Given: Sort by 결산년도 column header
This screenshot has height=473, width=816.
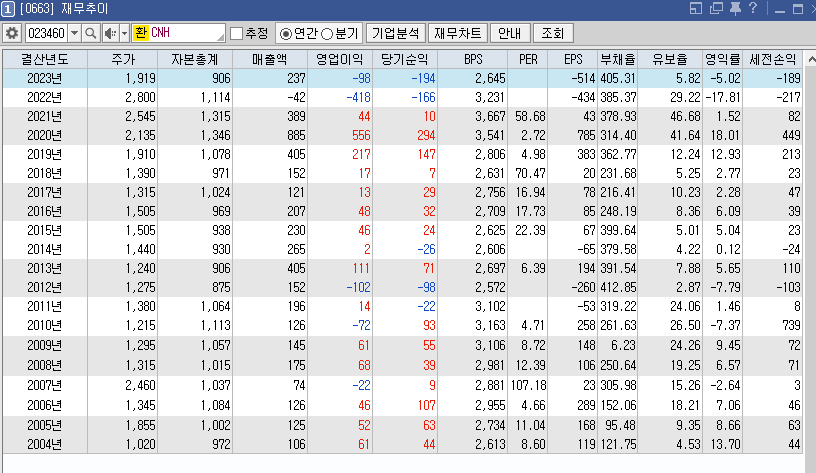Looking at the screenshot, I should coord(45,60).
